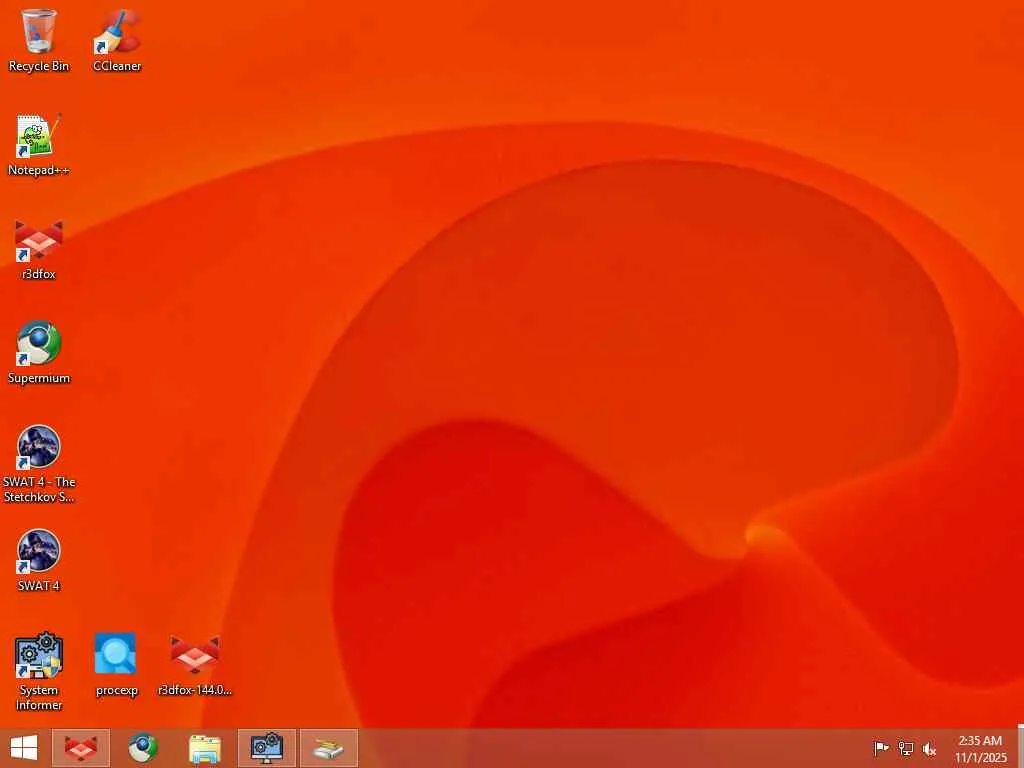Image resolution: width=1024 pixels, height=768 pixels.
Task: Click Show desktop strip at taskbar edge
Action: (1020, 748)
